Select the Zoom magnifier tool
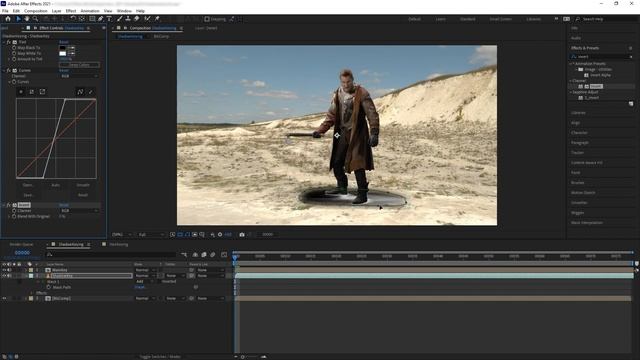 click(x=36, y=19)
